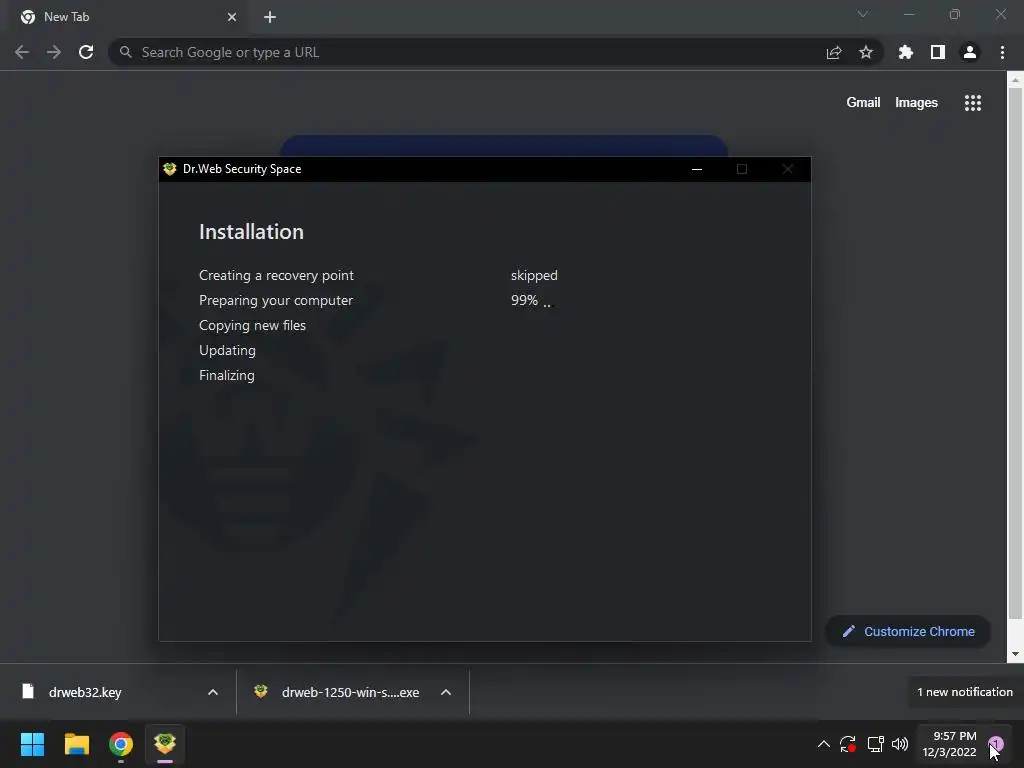Minimize the Dr.Web Security Space window
Screen dimensions: 1024x768
click(697, 169)
